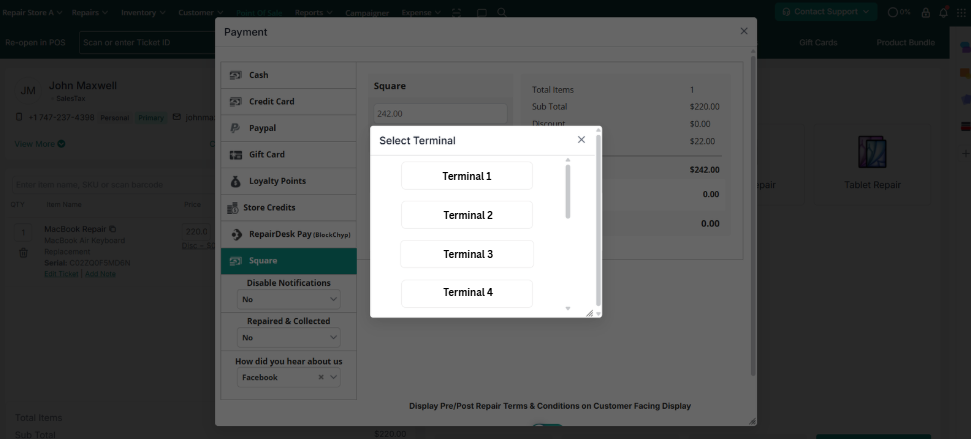Screen dimensions: 971x439
Task: Click the Add Note link
Action: click(100, 274)
